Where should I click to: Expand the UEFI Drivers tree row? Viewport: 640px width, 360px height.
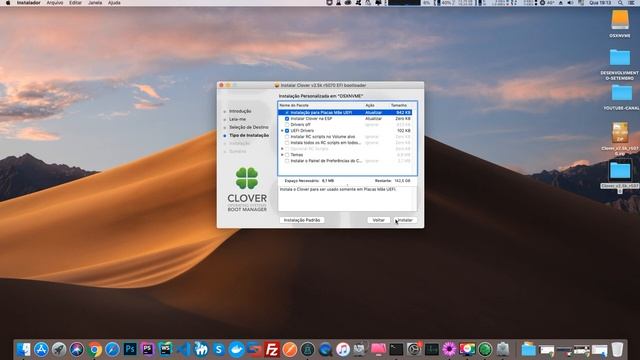click(x=282, y=131)
